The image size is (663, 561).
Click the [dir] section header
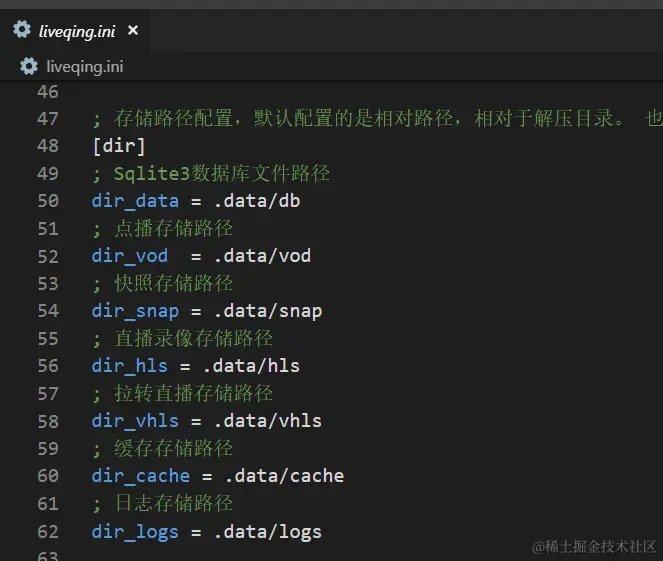pos(119,146)
